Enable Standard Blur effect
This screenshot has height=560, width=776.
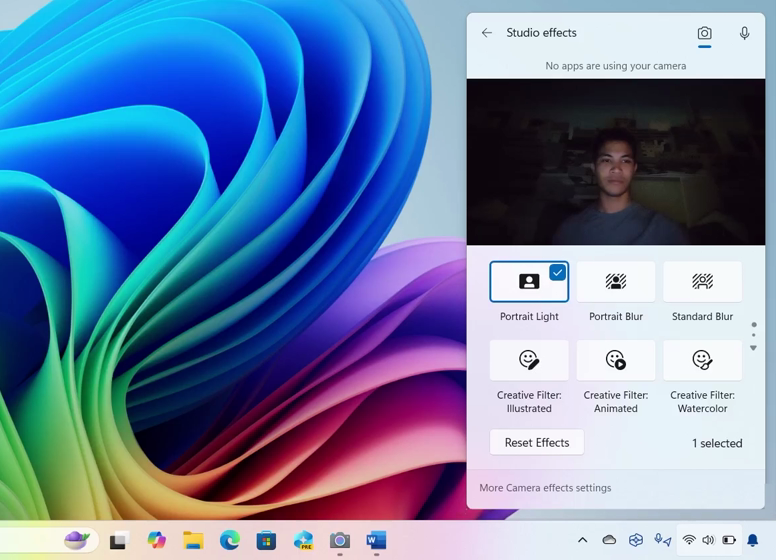[702, 281]
